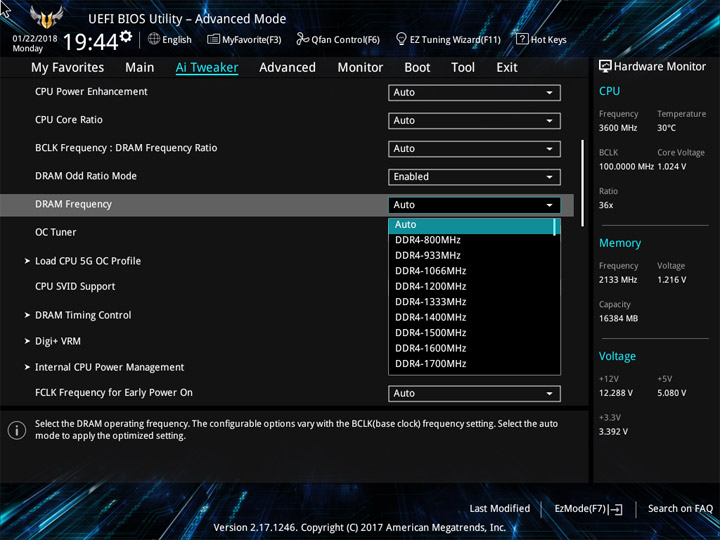Screen dimensions: 720x540
Task: Open BCLK:DRAM Frequency Ratio dropdown
Action: (474, 149)
